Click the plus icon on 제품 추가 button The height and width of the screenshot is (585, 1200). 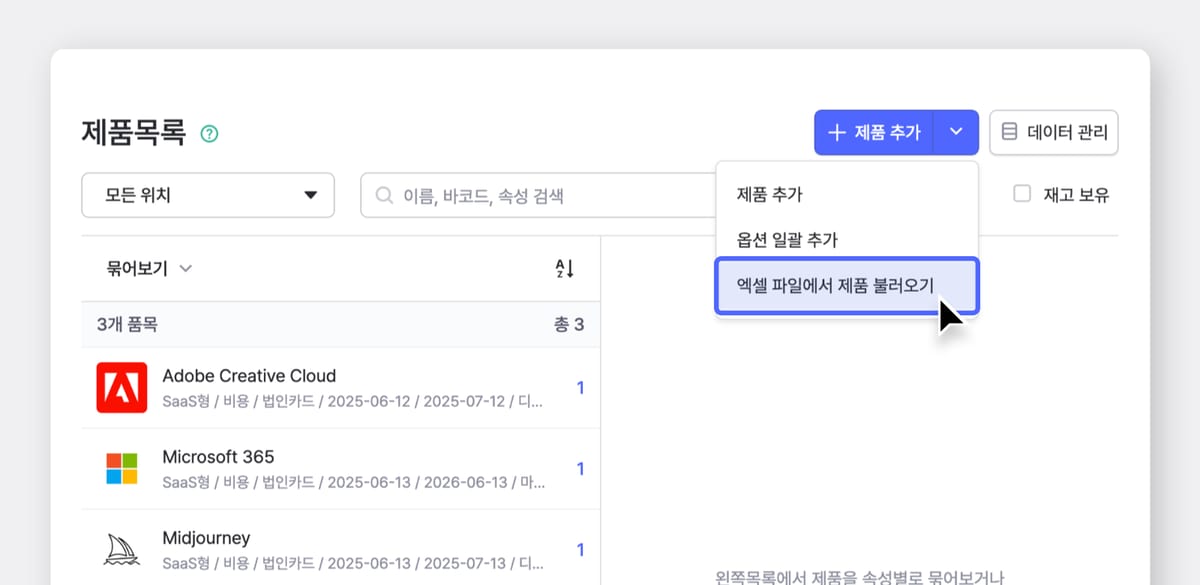pyautogui.click(x=838, y=132)
